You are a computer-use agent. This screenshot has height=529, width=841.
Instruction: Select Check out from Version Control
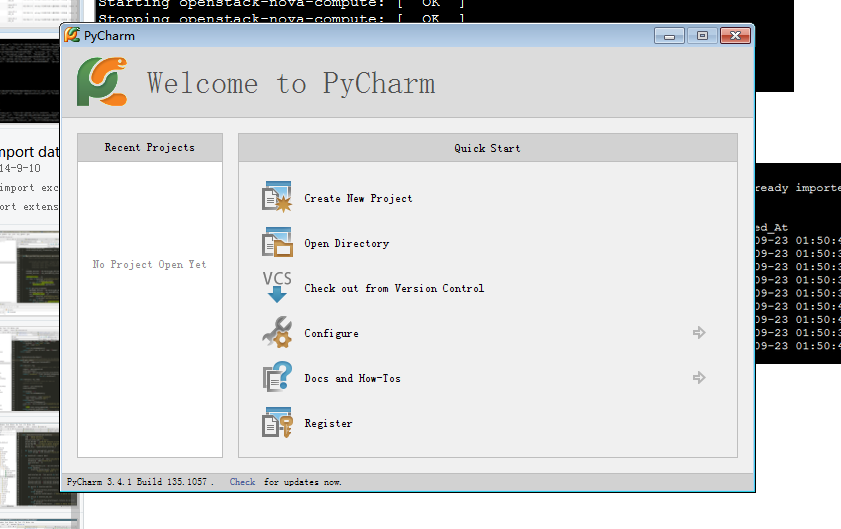point(394,289)
